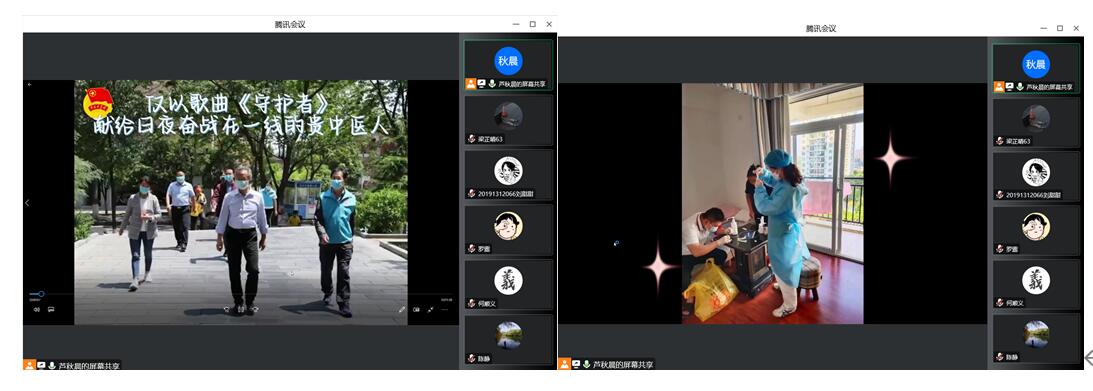Skip backward in the shared video
Screen dimensions: 1093x391
(x=227, y=308)
